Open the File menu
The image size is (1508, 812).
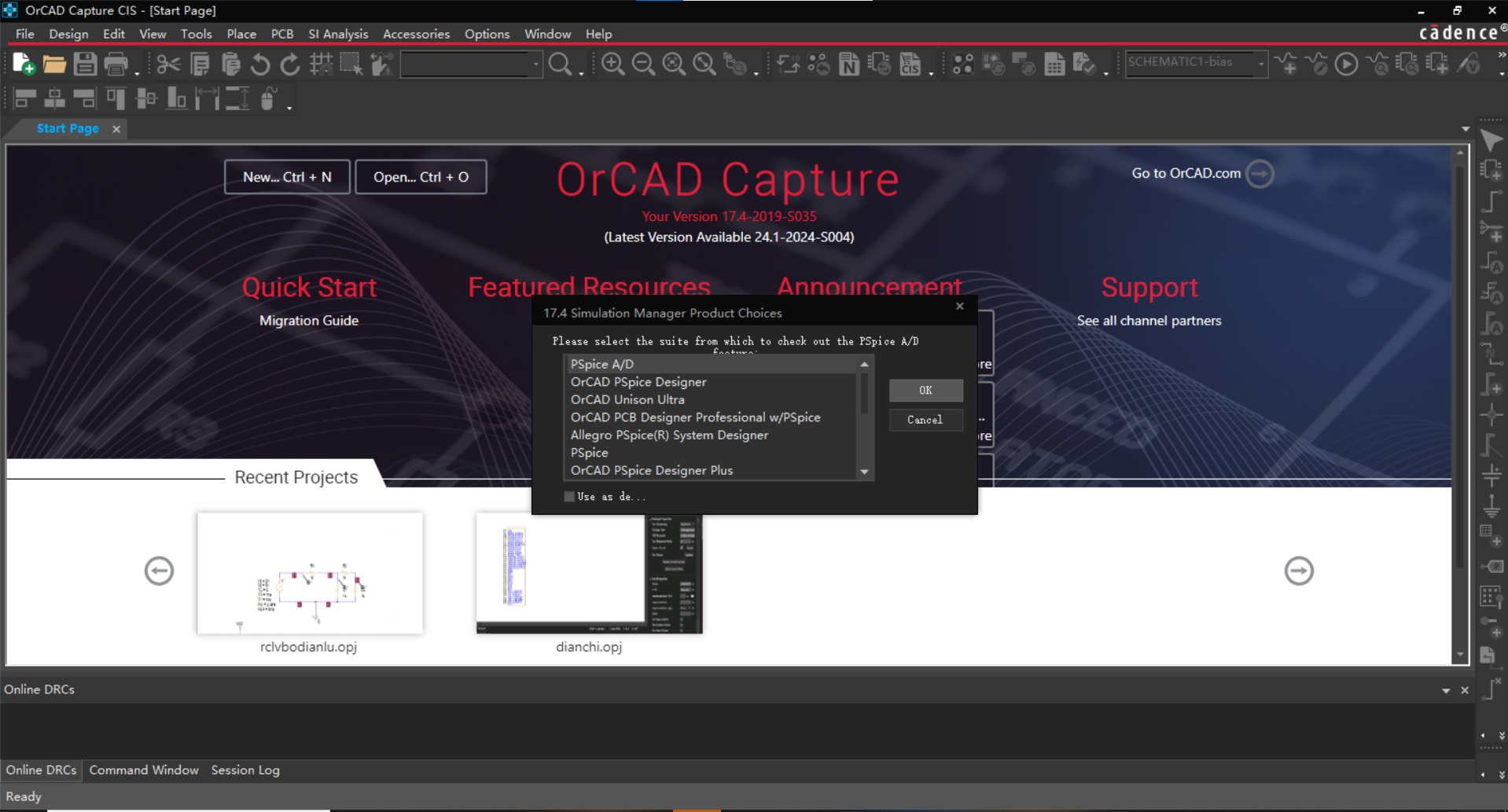coord(25,34)
